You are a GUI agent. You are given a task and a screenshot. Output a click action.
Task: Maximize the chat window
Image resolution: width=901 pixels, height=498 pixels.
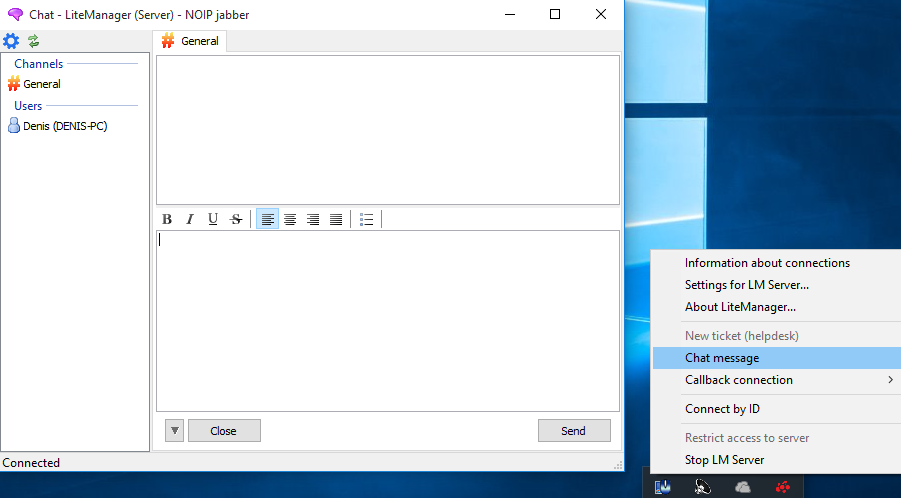click(x=555, y=14)
